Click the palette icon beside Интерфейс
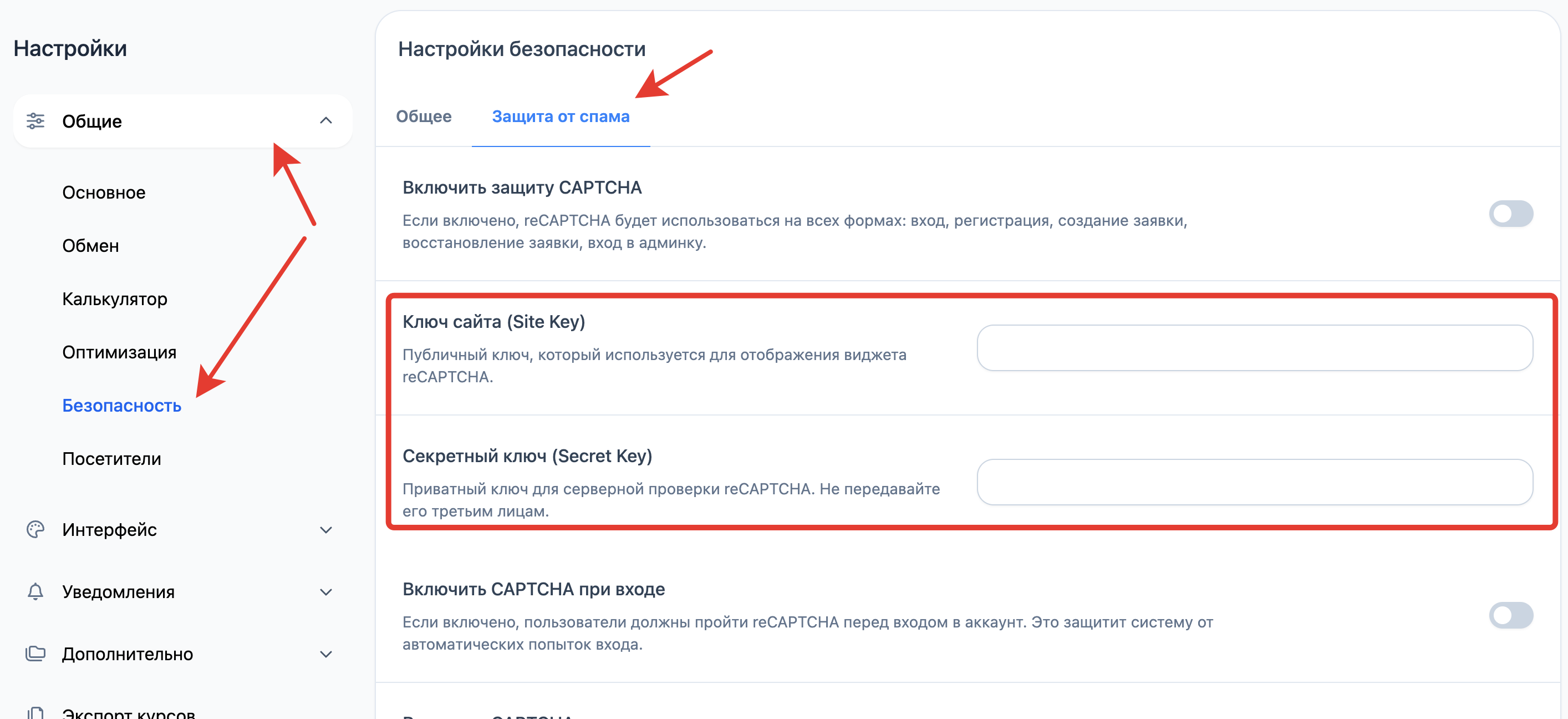Screen dimensions: 1568x719 click(x=35, y=530)
